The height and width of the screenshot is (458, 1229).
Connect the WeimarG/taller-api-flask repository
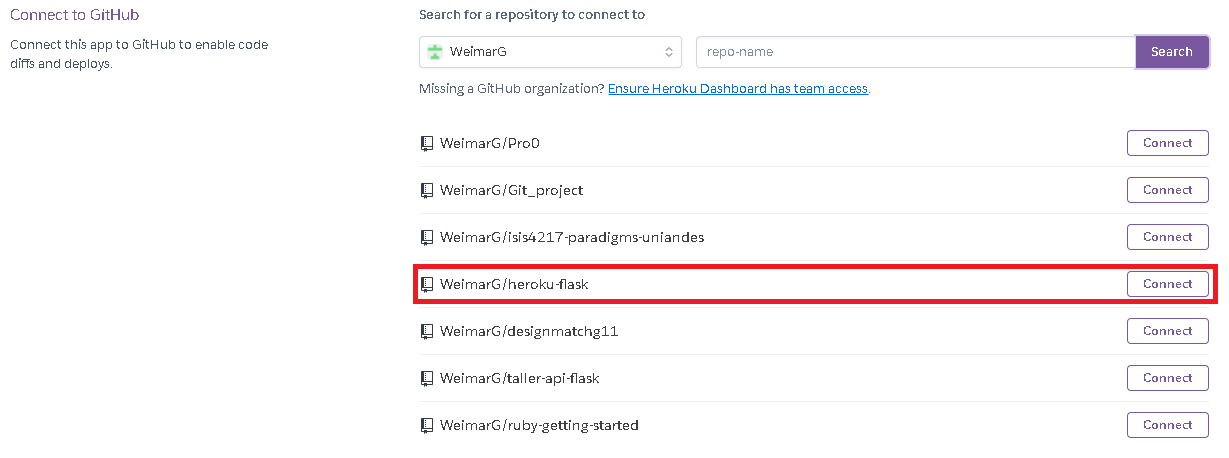click(x=1168, y=378)
